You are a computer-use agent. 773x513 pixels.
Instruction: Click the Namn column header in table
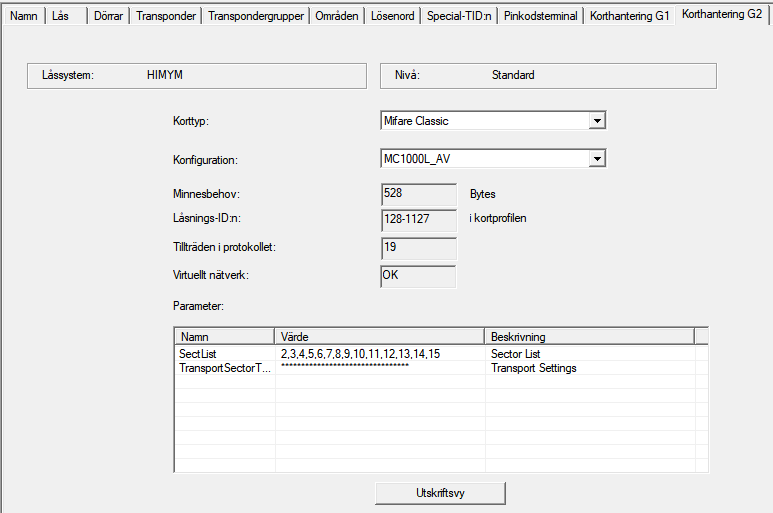[224, 337]
